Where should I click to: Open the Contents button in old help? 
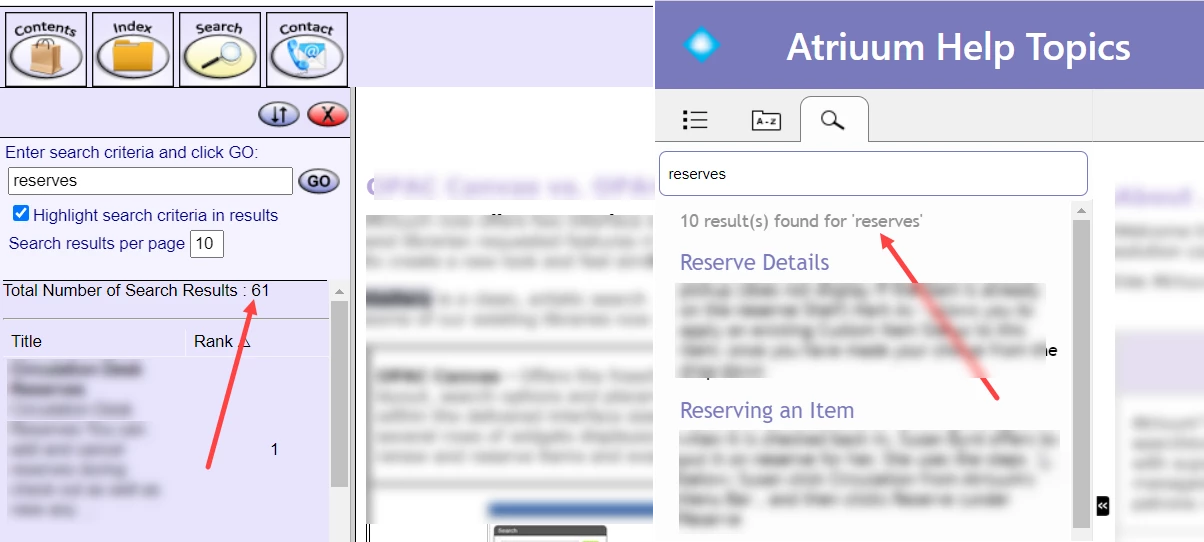[x=46, y=50]
